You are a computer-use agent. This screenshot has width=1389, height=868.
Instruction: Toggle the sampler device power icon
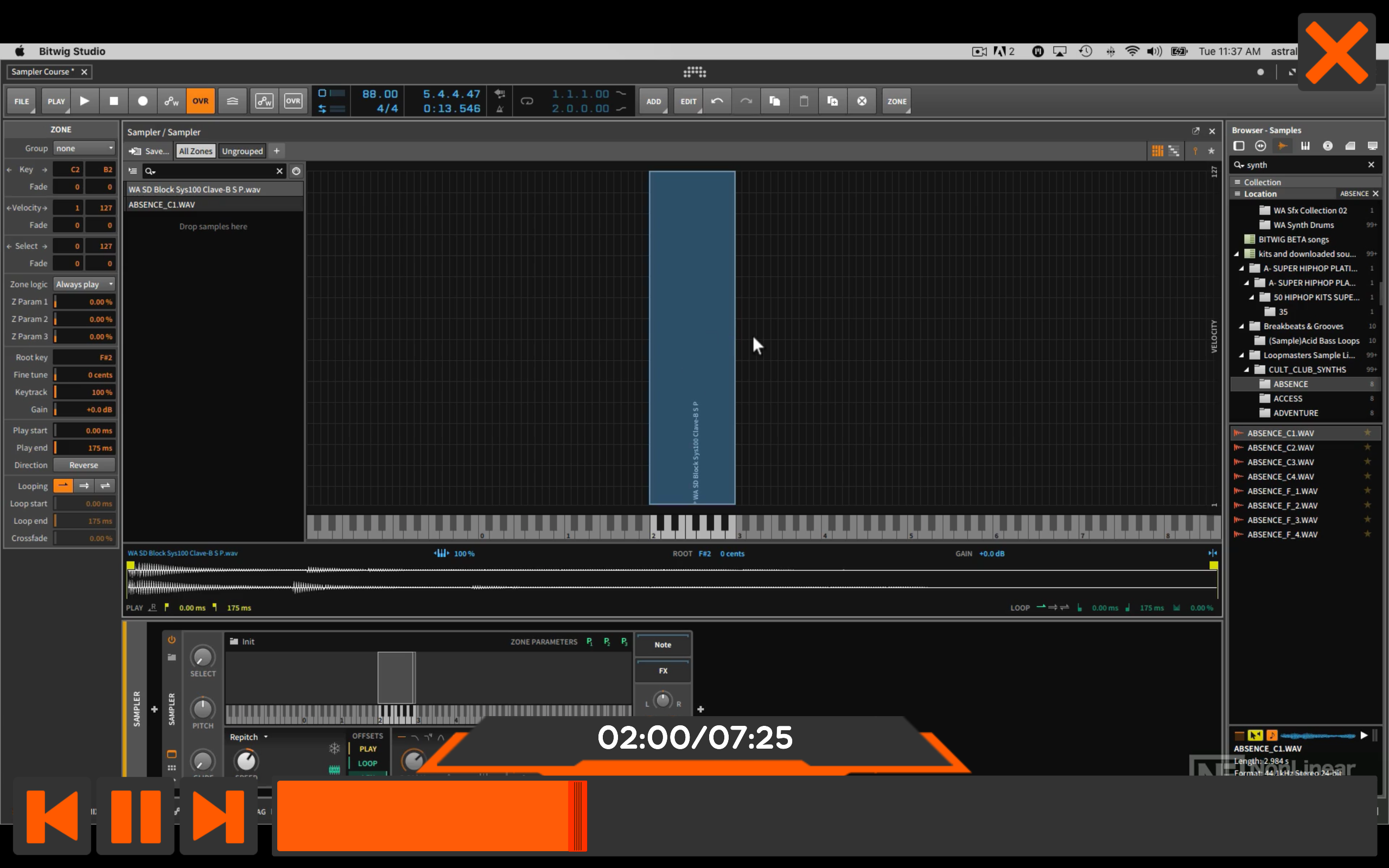point(171,640)
